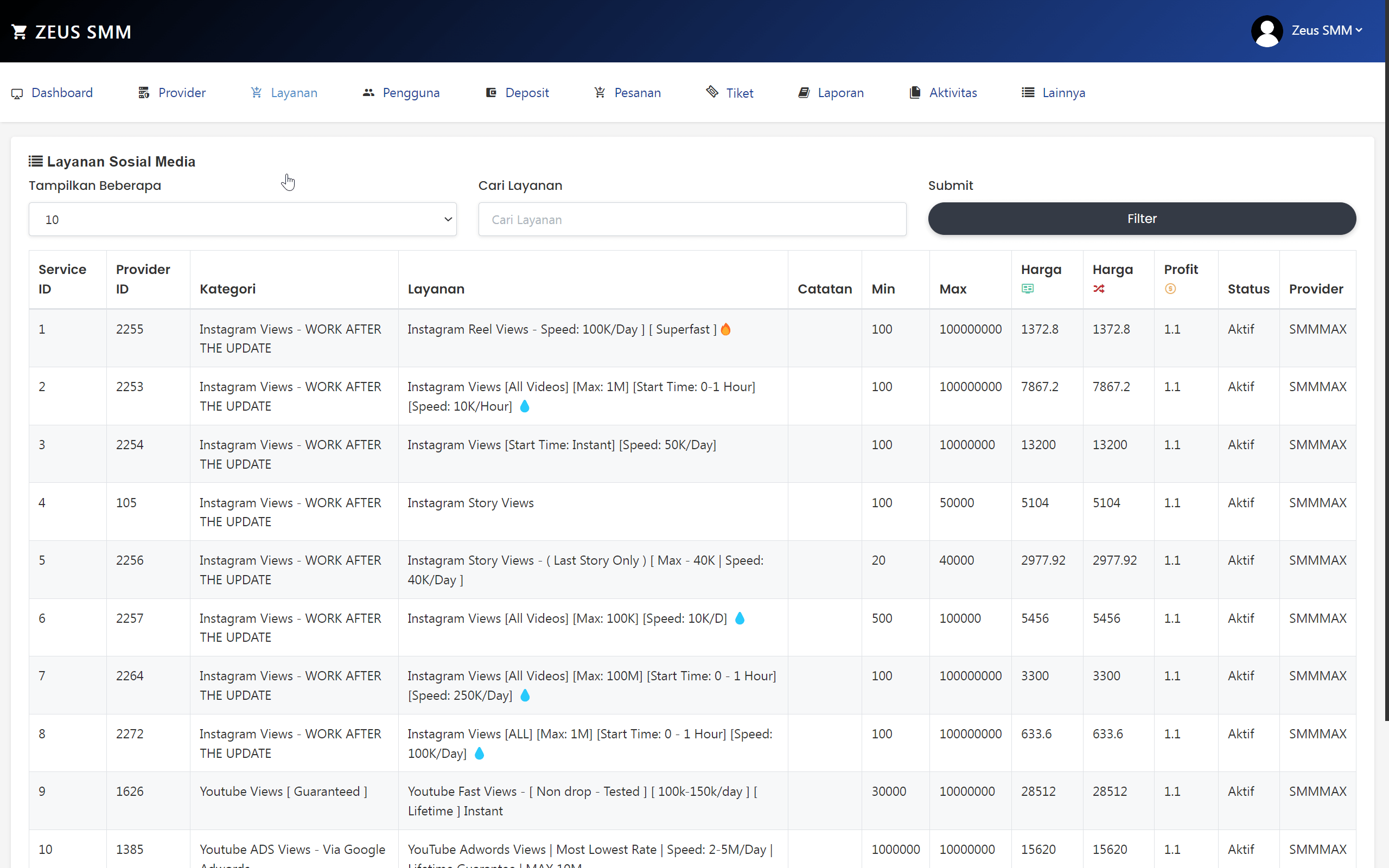Click the Tiket ticket icon
Viewport: 1389px width, 868px height.
[712, 92]
